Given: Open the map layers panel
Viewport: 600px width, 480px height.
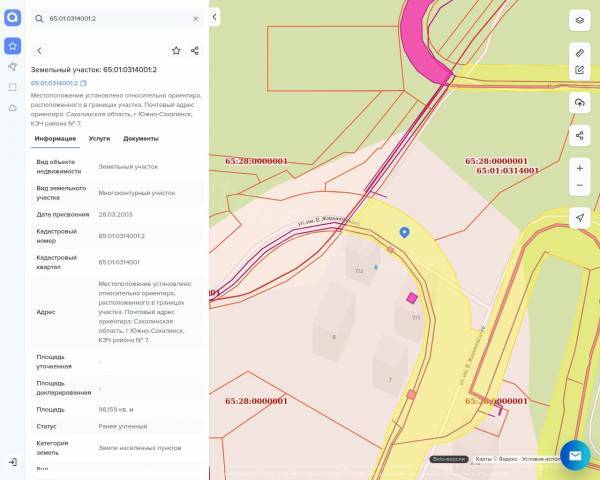Looking at the screenshot, I should coord(579,20).
